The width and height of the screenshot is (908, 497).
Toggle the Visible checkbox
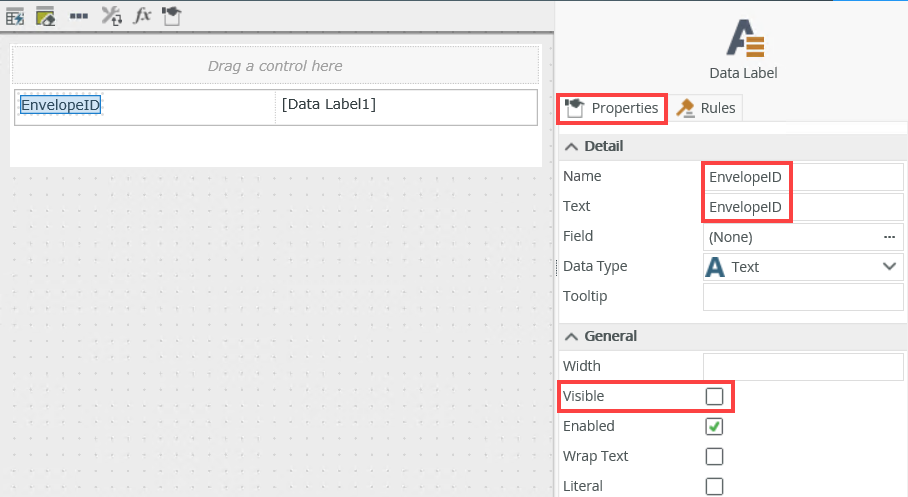(714, 396)
